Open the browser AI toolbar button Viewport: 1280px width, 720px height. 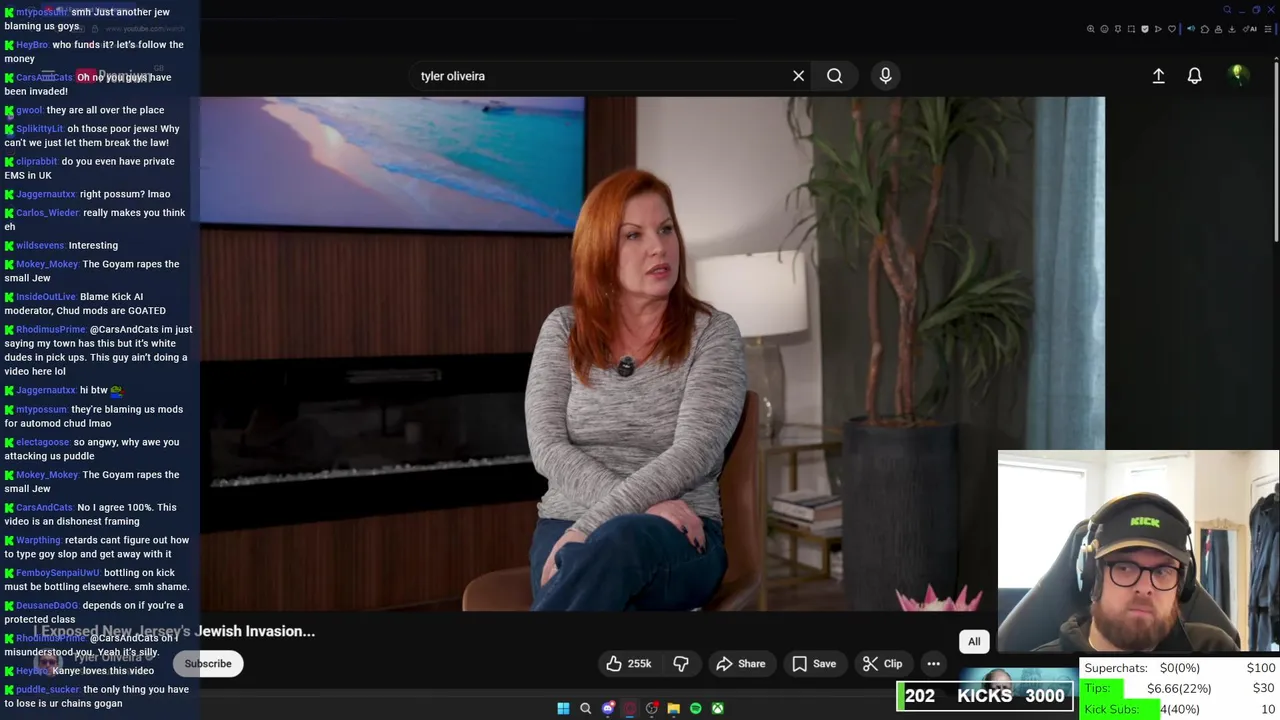[x=1250, y=29]
